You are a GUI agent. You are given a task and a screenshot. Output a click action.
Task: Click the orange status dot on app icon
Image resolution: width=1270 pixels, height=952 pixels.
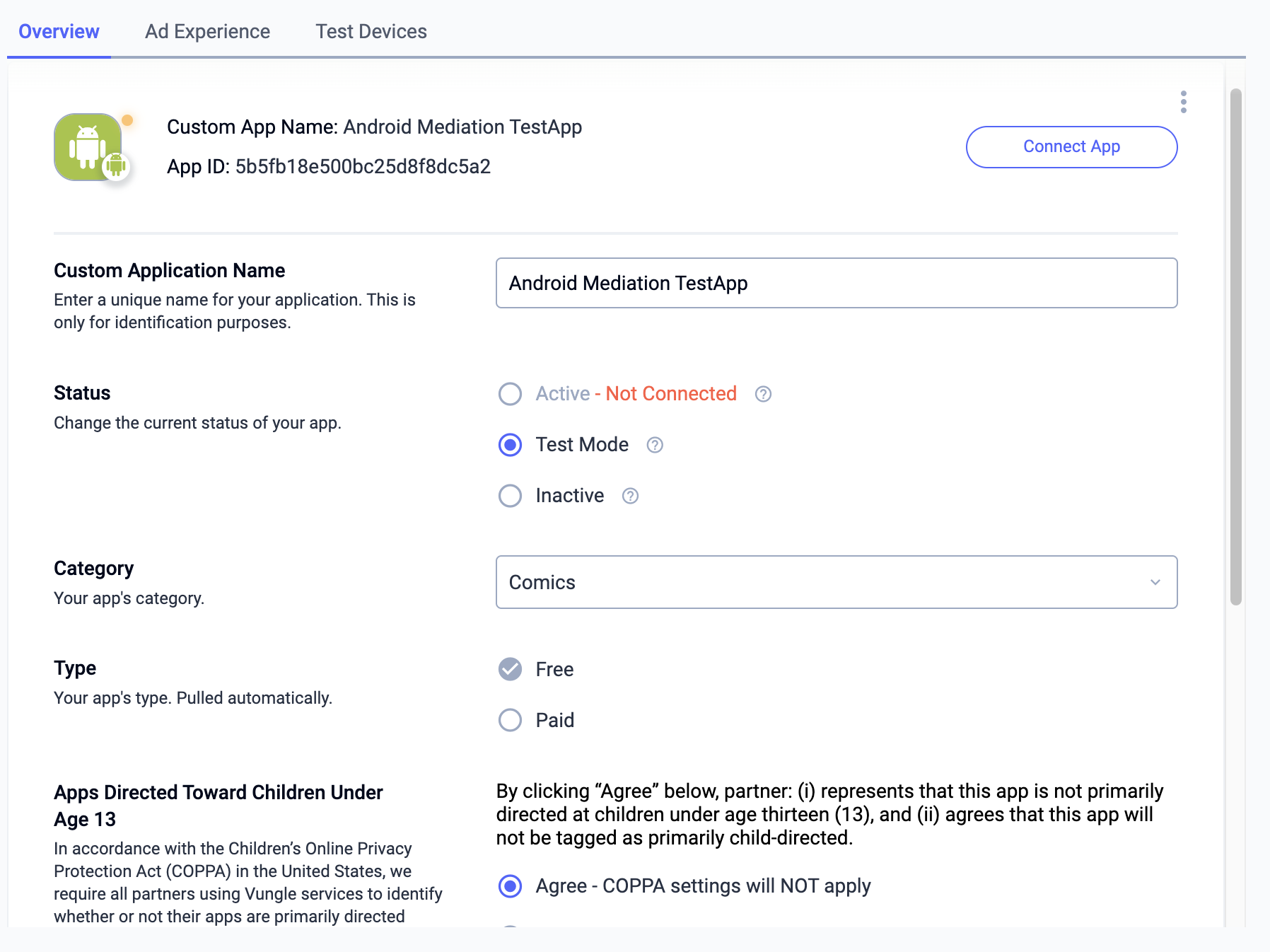(127, 120)
